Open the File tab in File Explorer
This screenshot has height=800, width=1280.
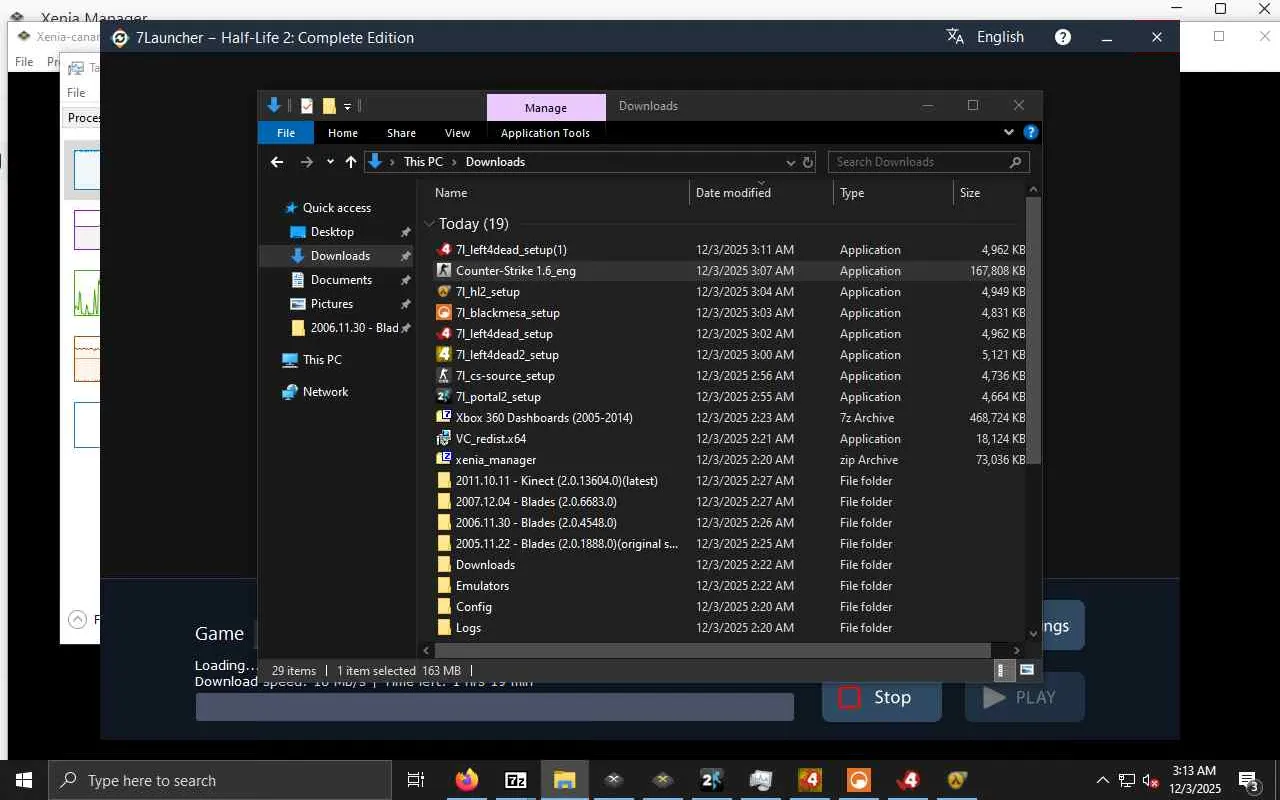click(x=286, y=133)
